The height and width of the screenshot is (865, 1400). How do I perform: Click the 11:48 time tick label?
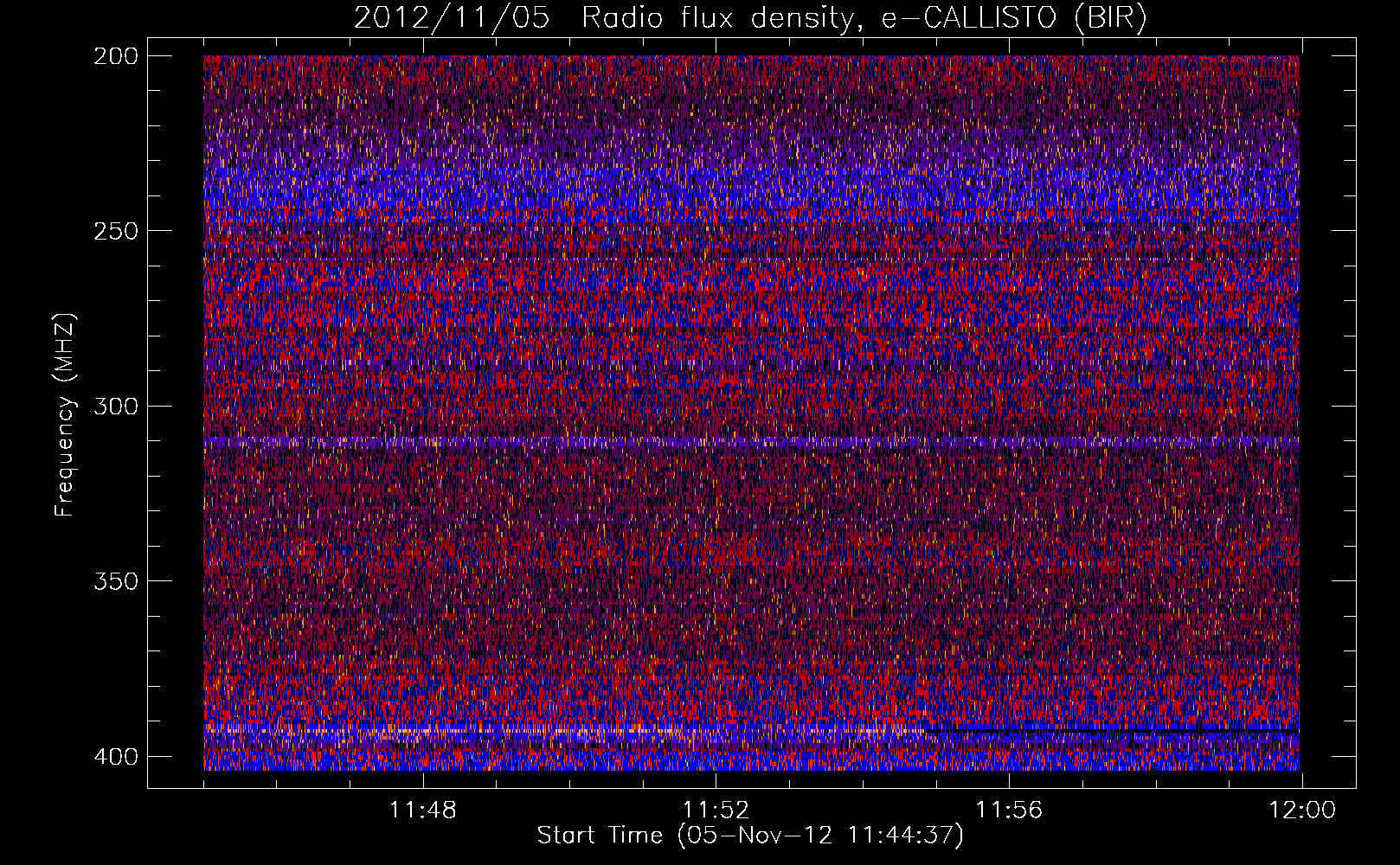(422, 811)
